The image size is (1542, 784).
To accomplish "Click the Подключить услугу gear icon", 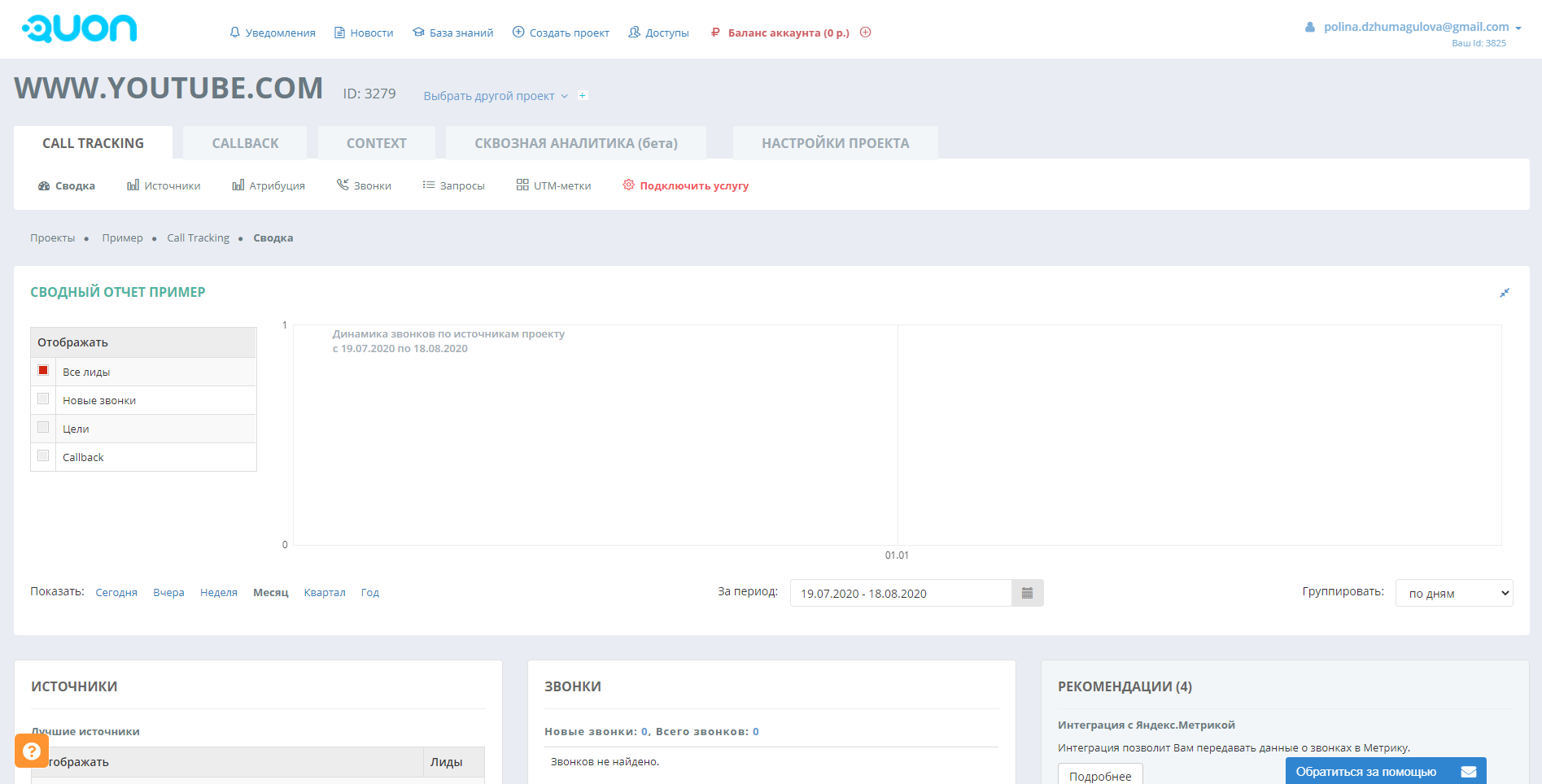I will (x=629, y=185).
